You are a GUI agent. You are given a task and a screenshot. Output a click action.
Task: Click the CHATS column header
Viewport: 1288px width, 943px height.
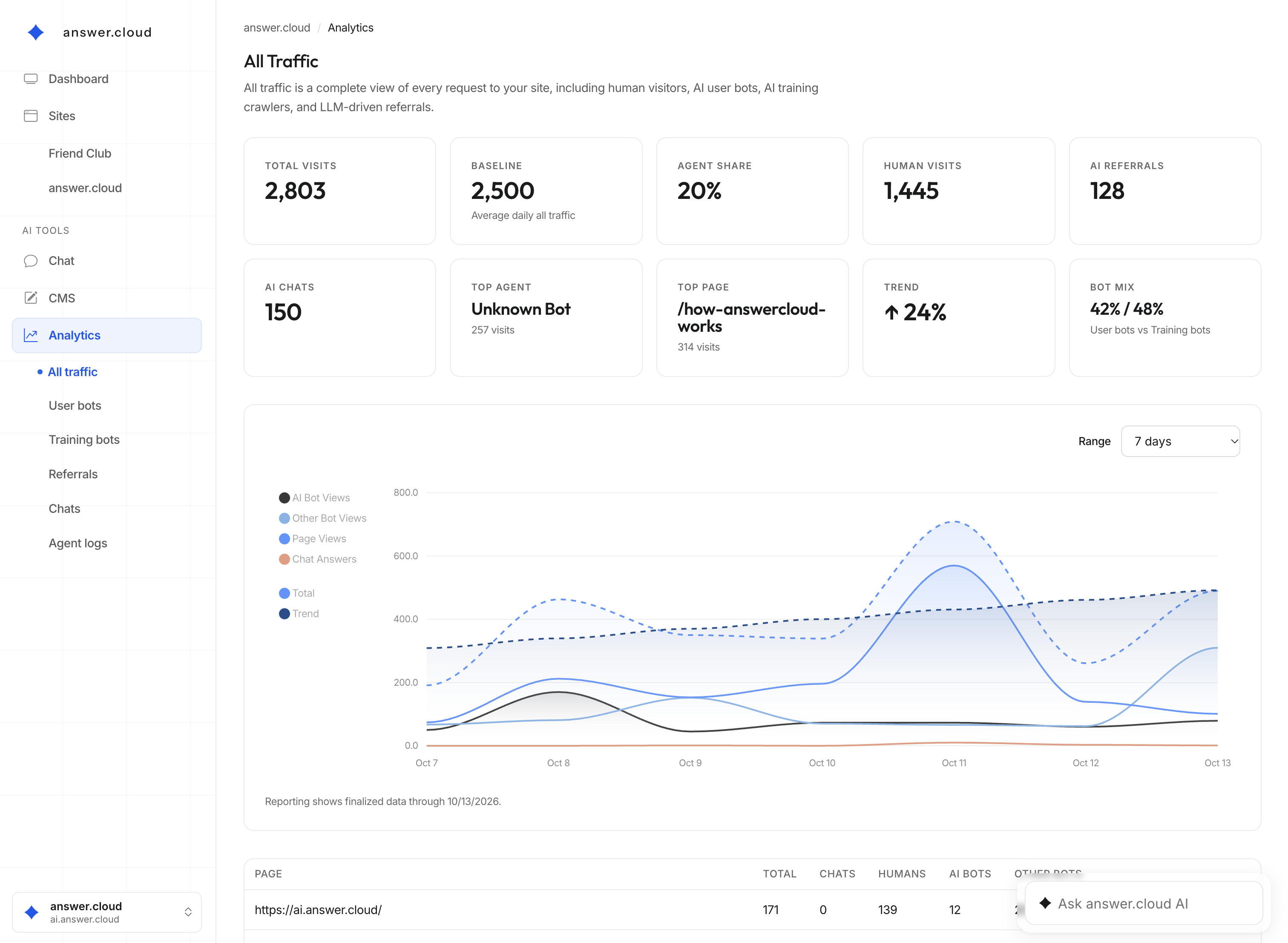click(x=837, y=874)
